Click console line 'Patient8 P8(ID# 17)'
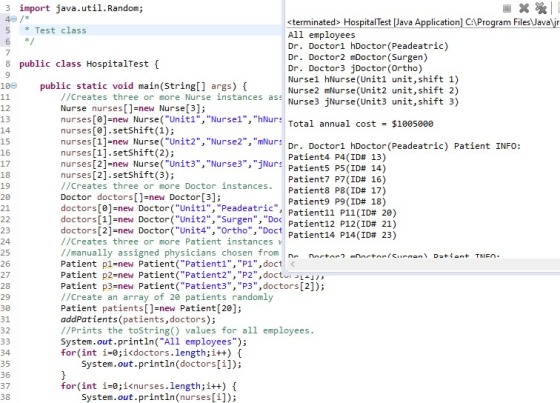This screenshot has width=560, height=403. point(337,190)
